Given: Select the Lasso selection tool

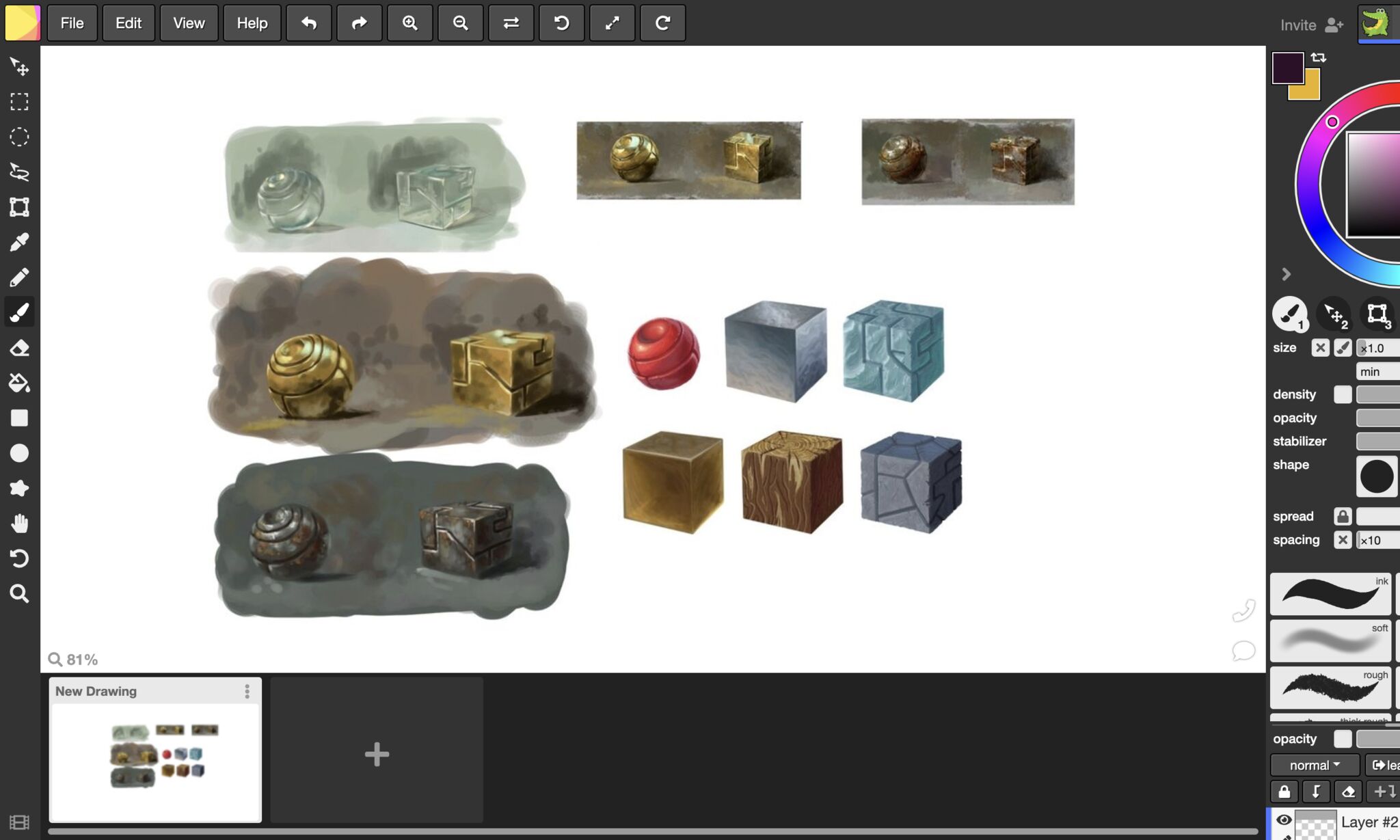Looking at the screenshot, I should tap(19, 172).
